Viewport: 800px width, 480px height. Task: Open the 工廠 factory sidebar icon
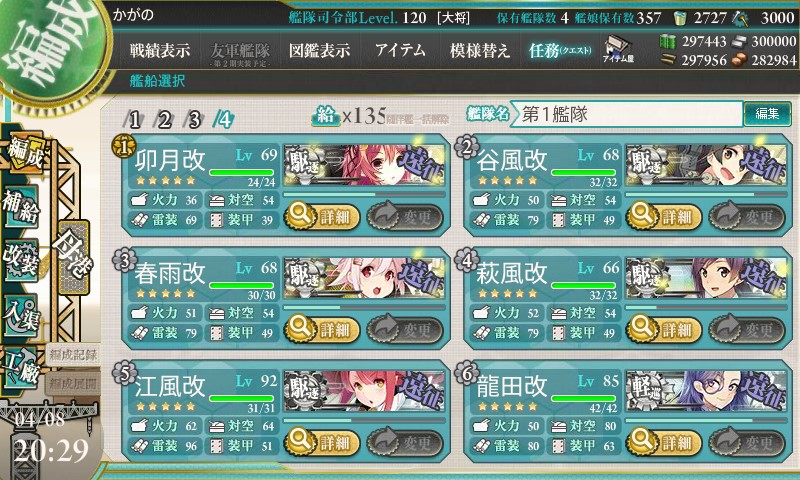(21, 368)
